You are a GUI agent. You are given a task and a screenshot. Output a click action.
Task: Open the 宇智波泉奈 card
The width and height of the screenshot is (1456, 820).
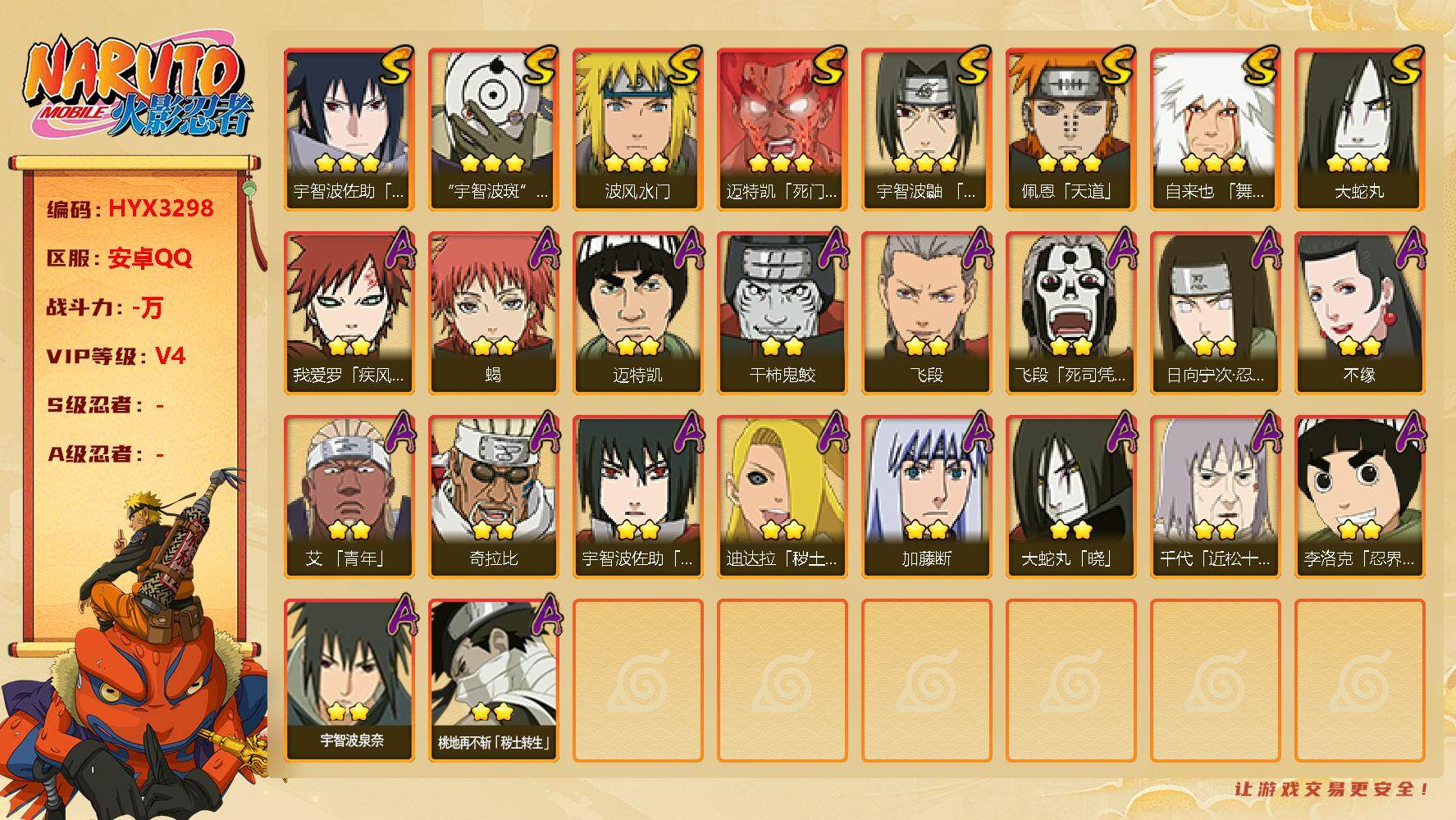click(349, 681)
